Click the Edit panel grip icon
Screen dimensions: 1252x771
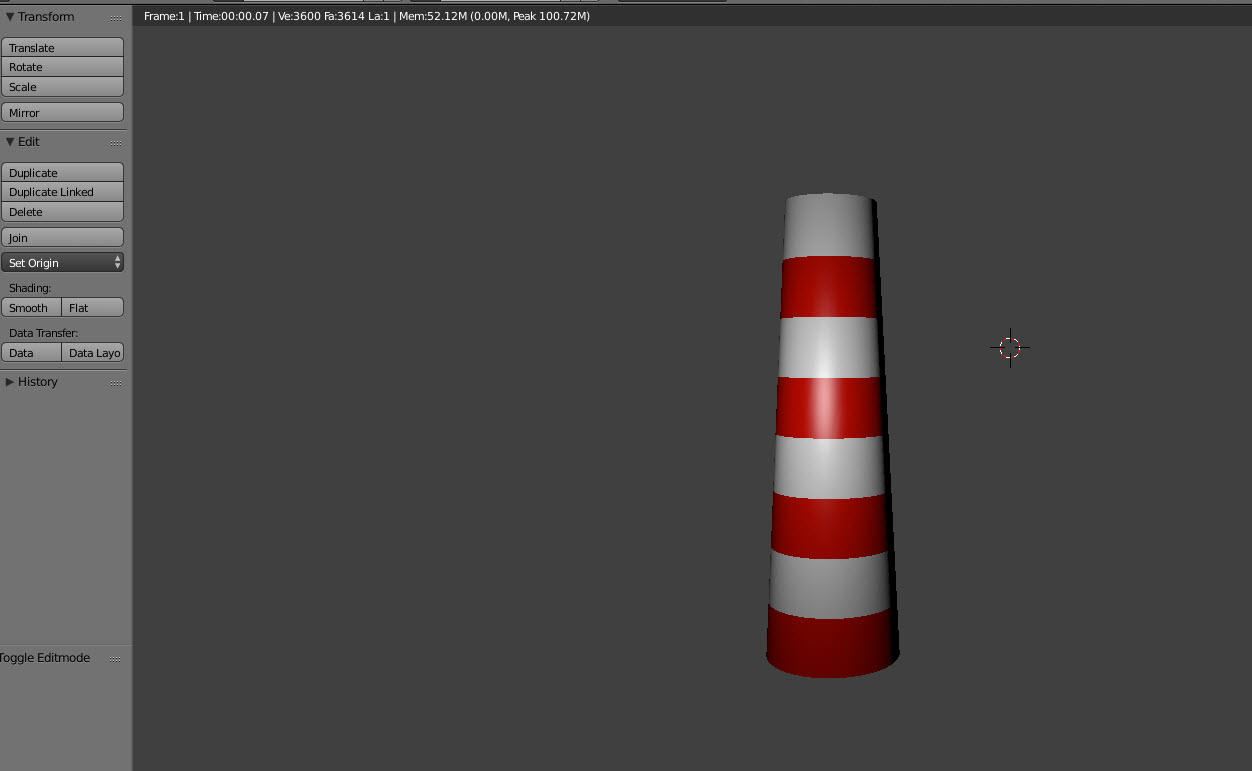tap(116, 141)
